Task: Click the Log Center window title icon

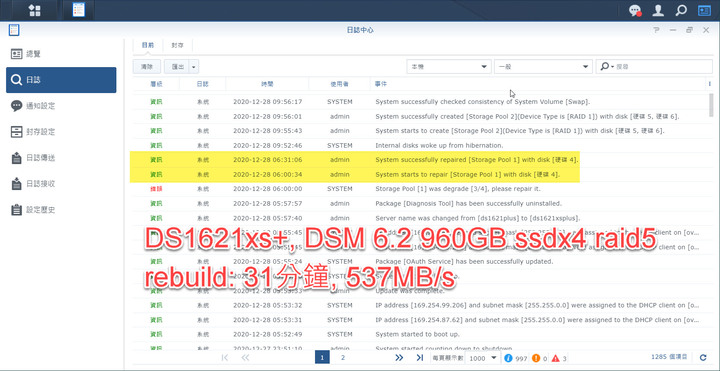Action: pos(13,30)
